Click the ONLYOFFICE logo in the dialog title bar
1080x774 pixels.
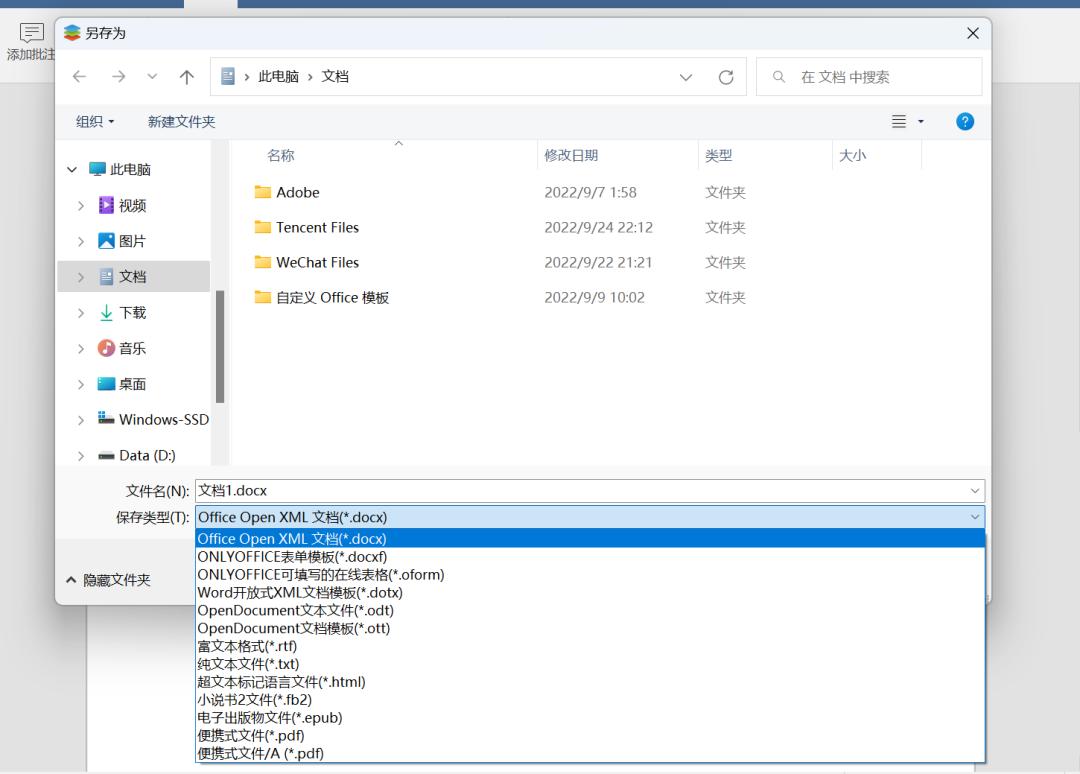tap(72, 32)
